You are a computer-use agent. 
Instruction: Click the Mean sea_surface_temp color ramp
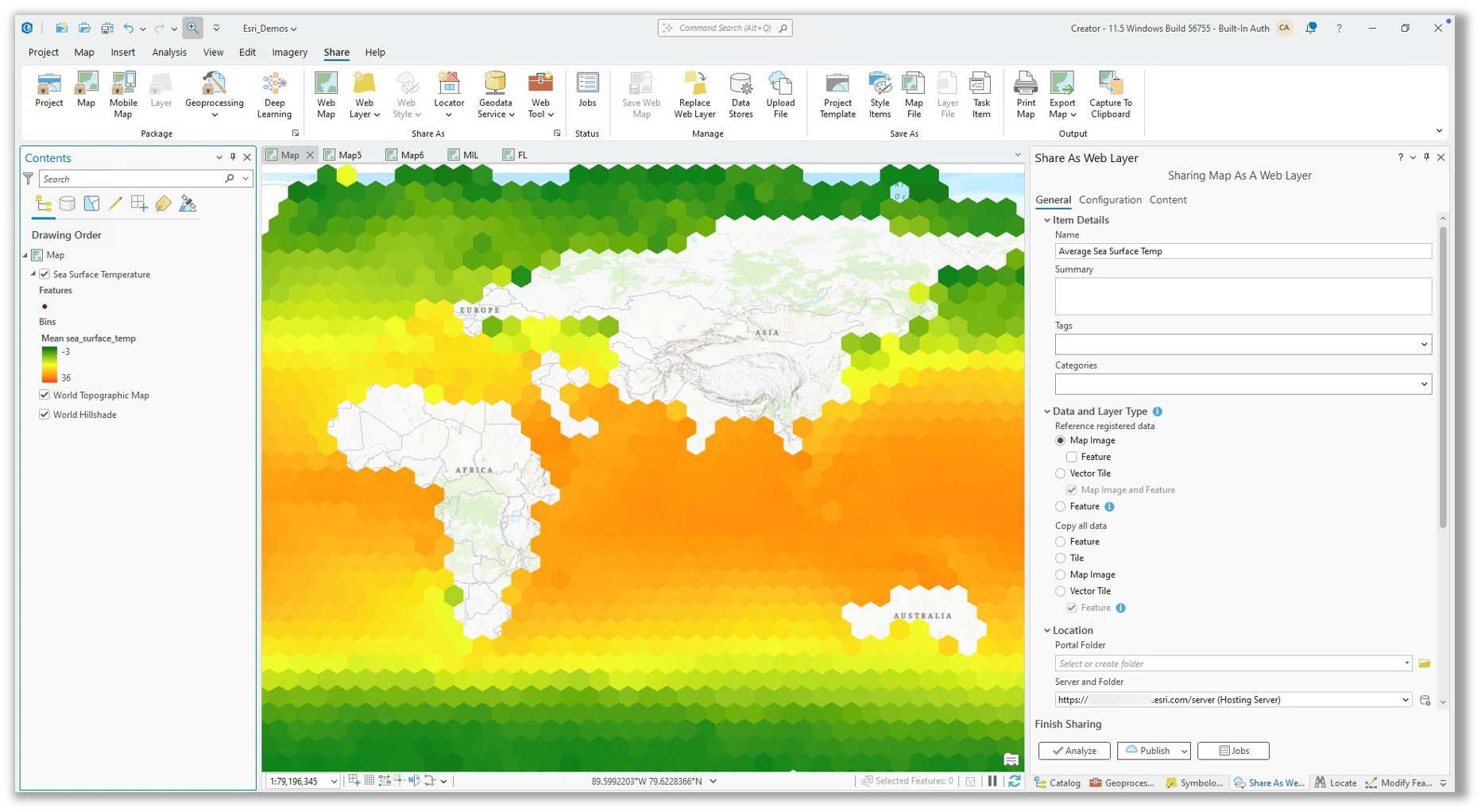tap(49, 364)
